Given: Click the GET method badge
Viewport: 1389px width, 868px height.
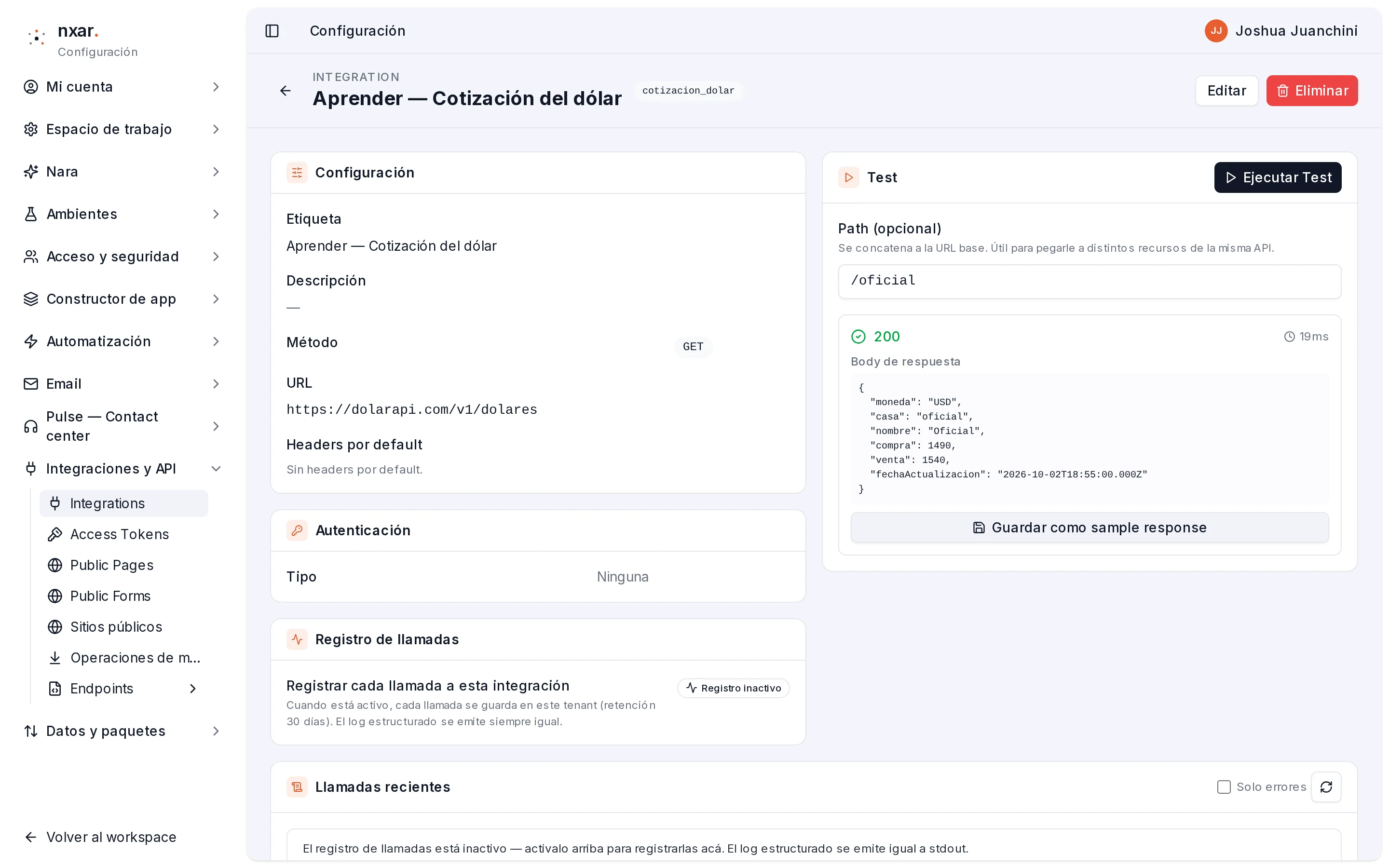Looking at the screenshot, I should (693, 347).
